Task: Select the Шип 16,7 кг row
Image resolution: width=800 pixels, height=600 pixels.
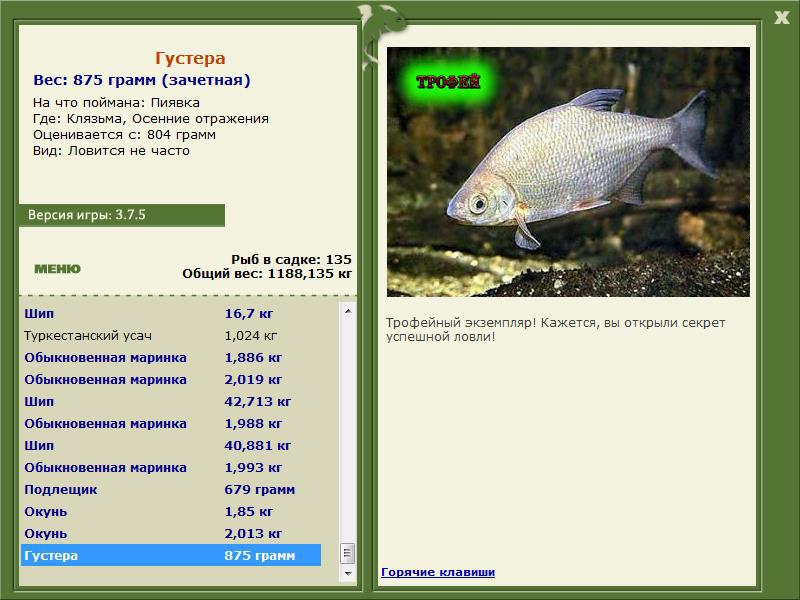Action: pos(171,313)
